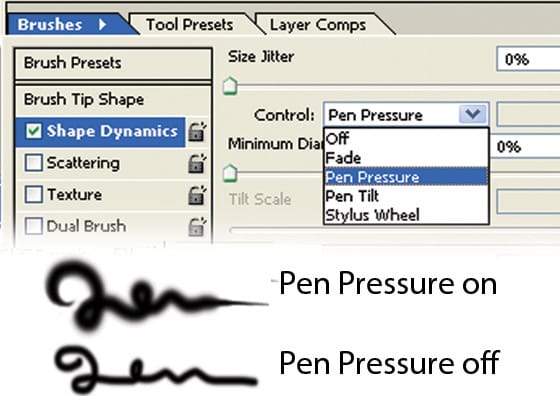The width and height of the screenshot is (560, 396).
Task: Enable the Texture checkbox
Action: (34, 195)
